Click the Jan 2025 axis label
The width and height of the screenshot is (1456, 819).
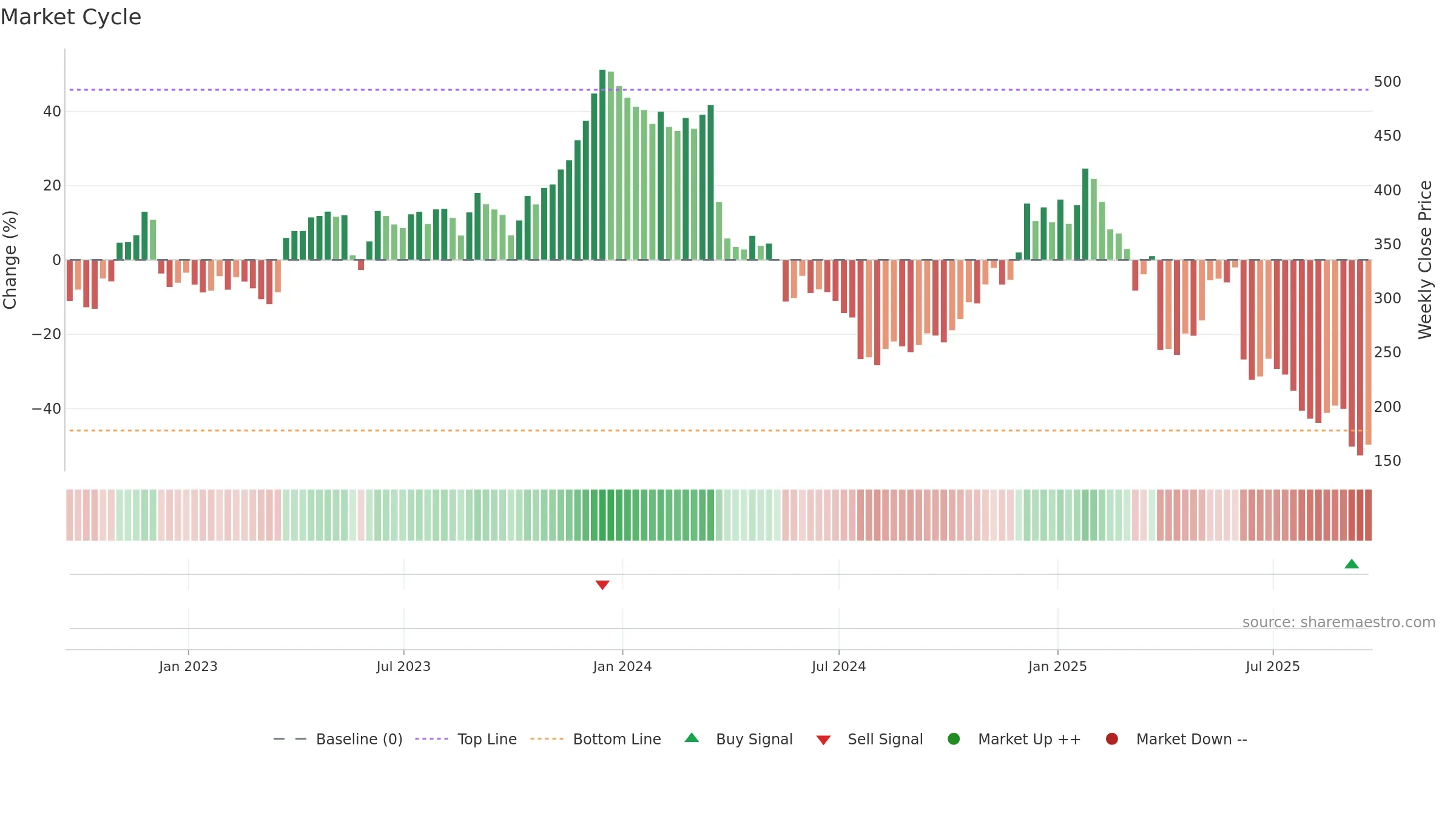[1057, 666]
